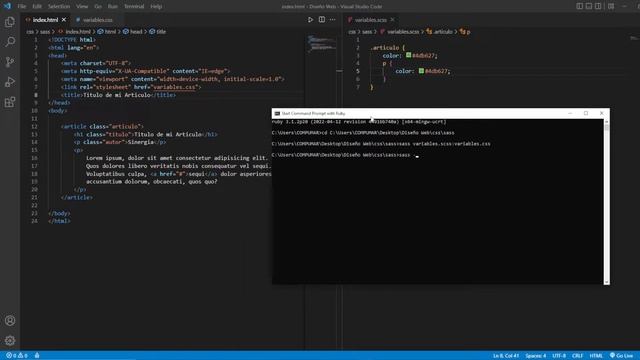Click the lock icon in status bar
This screenshot has height=360, width=640.
pos(37,356)
